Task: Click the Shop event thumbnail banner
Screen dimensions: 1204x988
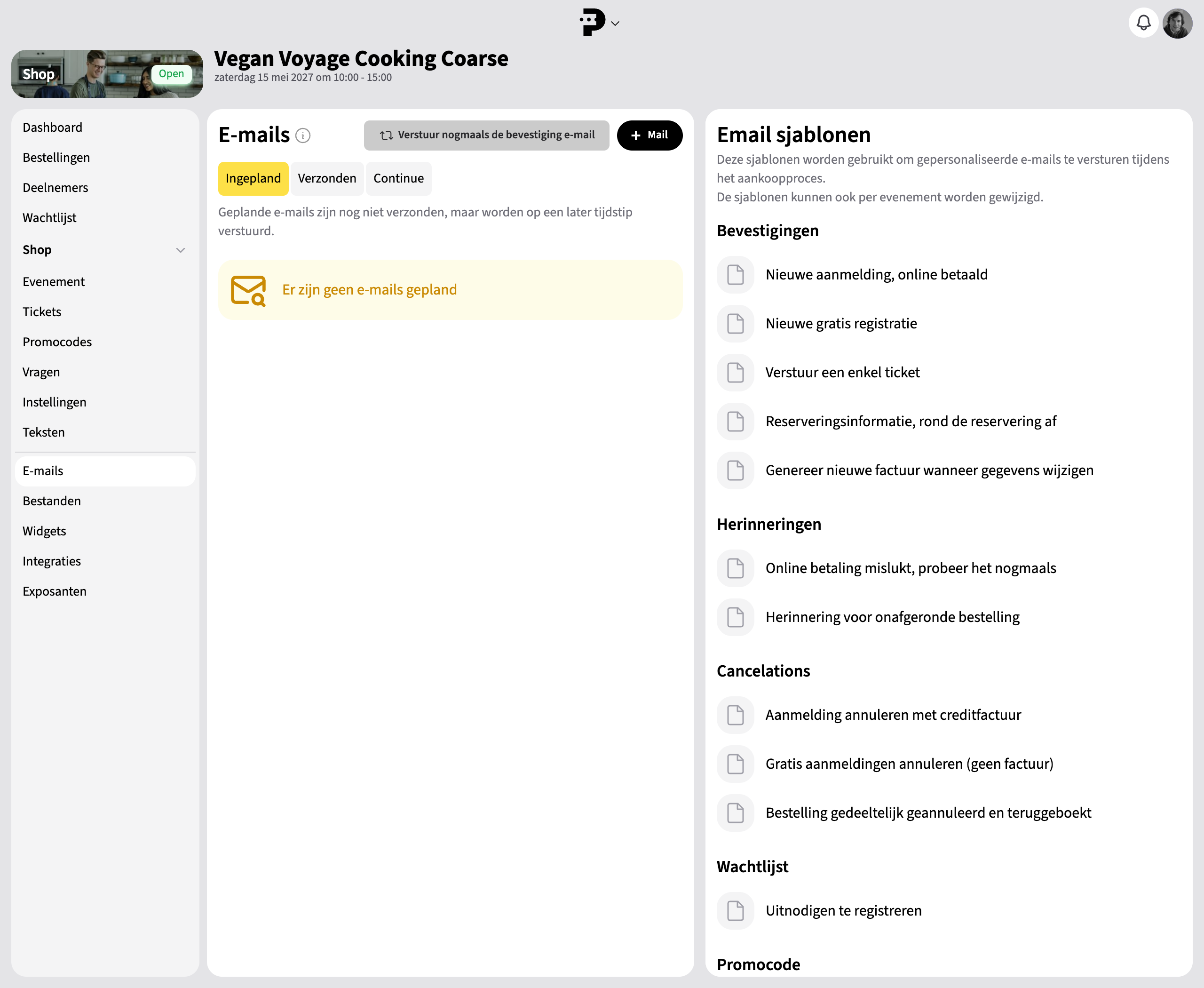Action: 107,74
